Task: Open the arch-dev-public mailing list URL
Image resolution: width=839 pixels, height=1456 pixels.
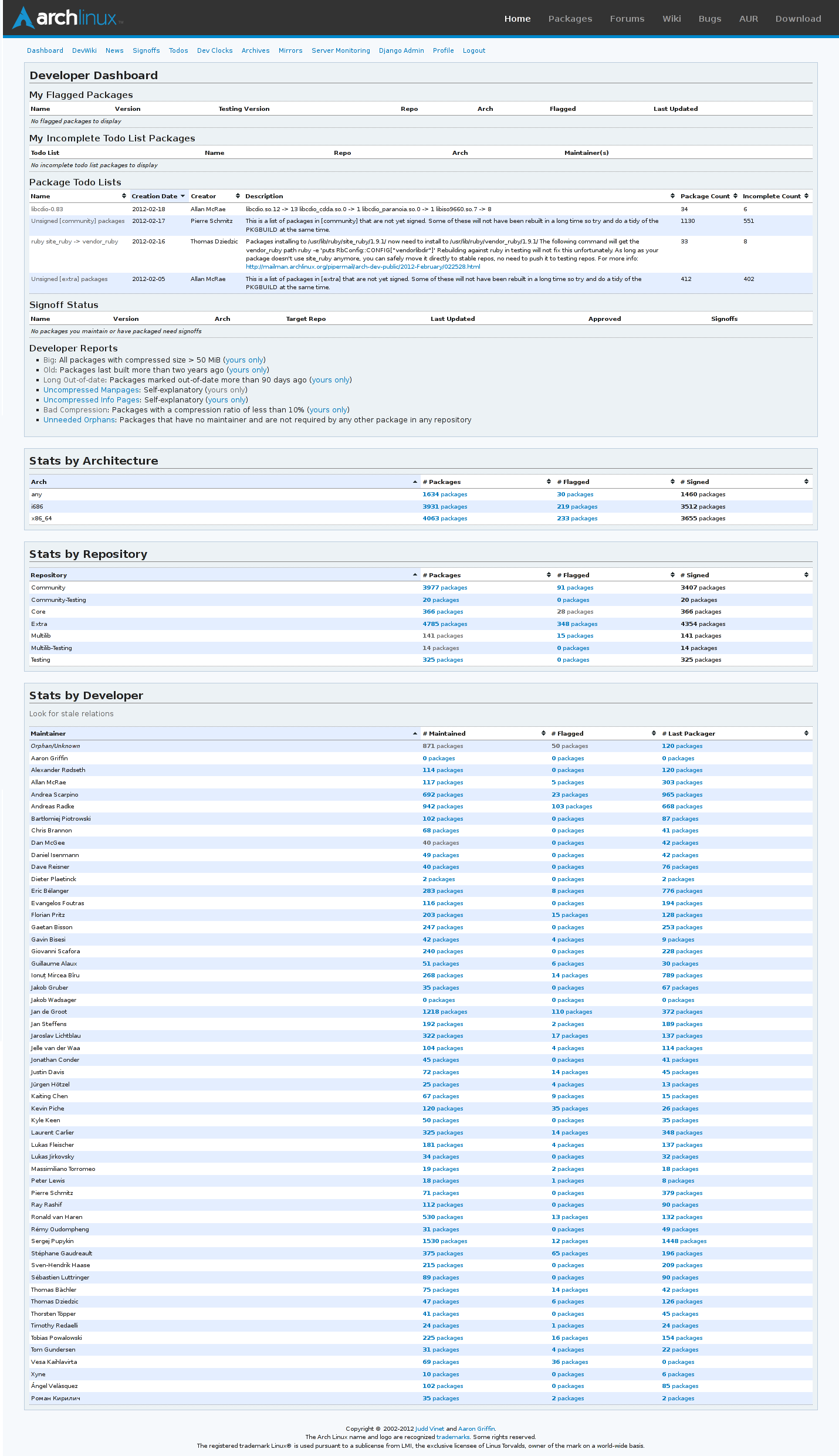Action: click(363, 267)
